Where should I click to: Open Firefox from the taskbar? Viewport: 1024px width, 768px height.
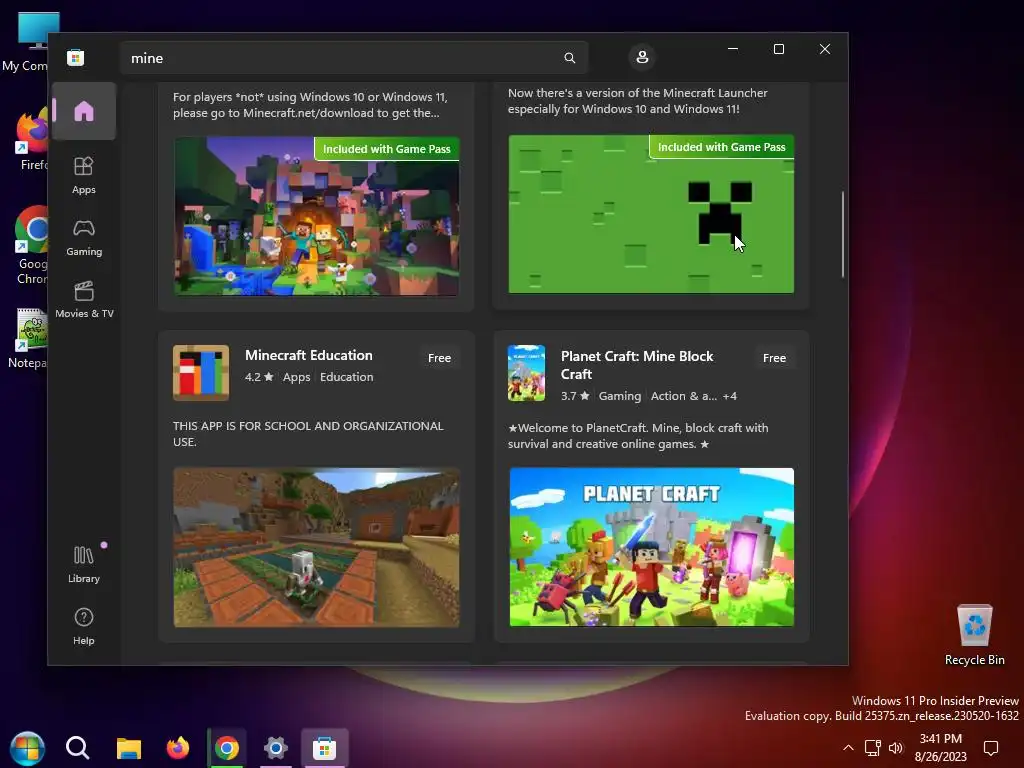(x=178, y=748)
